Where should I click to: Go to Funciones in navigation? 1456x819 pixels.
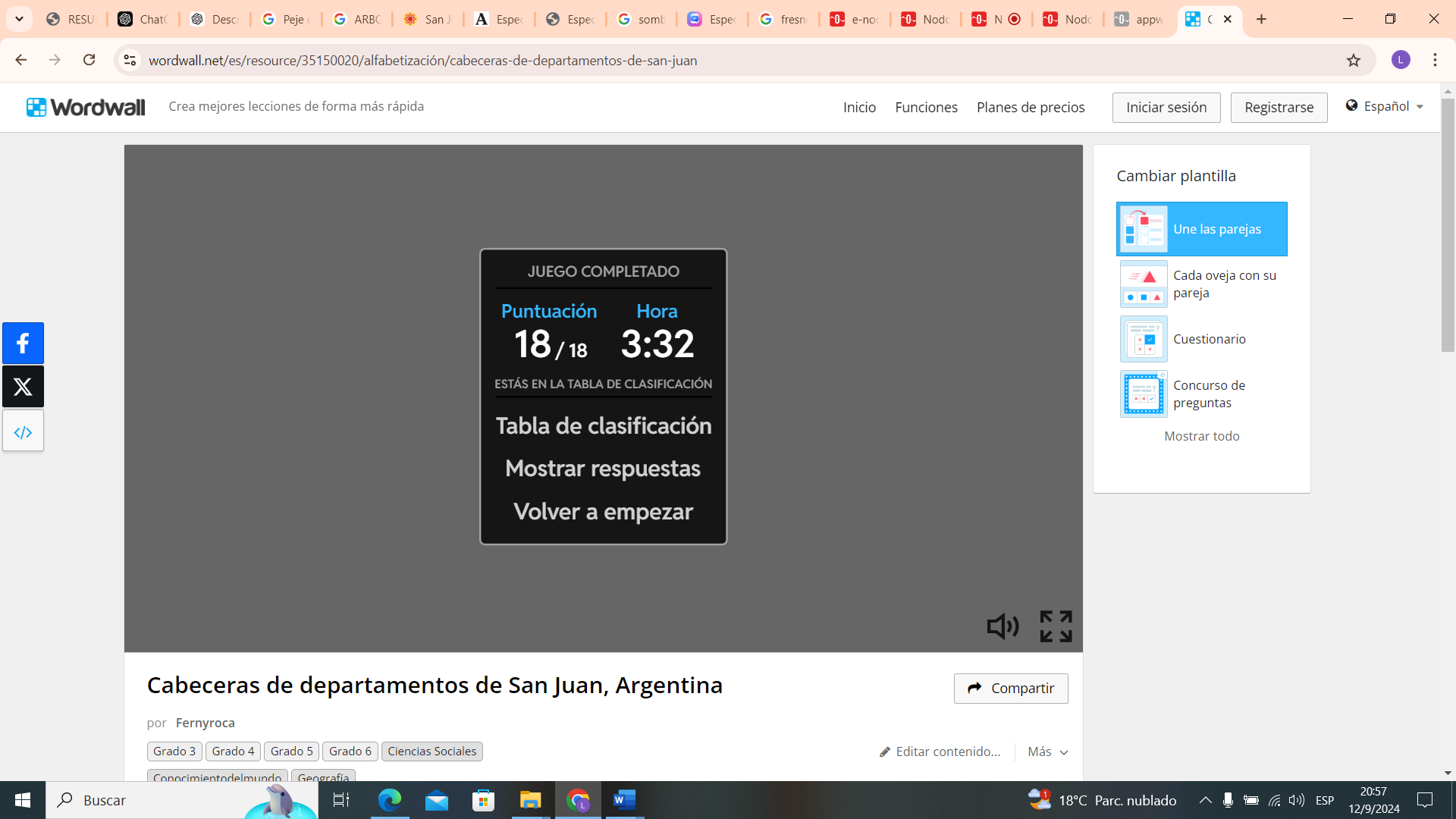(x=926, y=107)
